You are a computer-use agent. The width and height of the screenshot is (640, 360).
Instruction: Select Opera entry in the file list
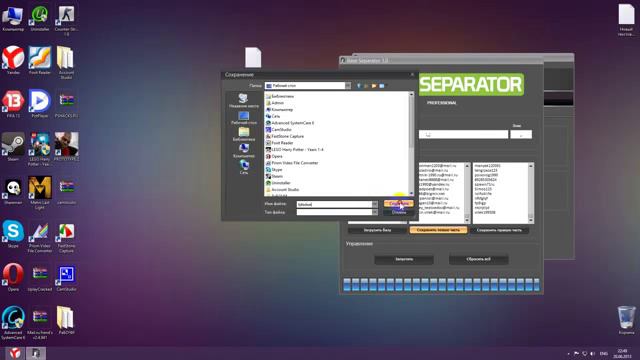pyautogui.click(x=274, y=156)
